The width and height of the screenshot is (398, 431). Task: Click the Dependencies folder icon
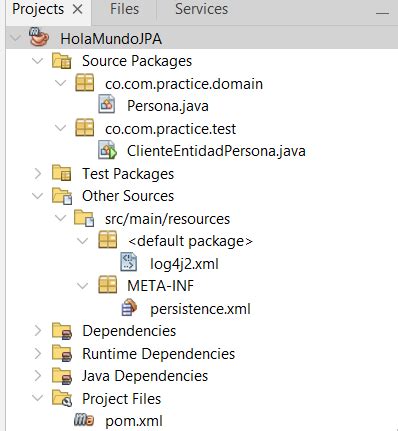pyautogui.click(x=62, y=331)
